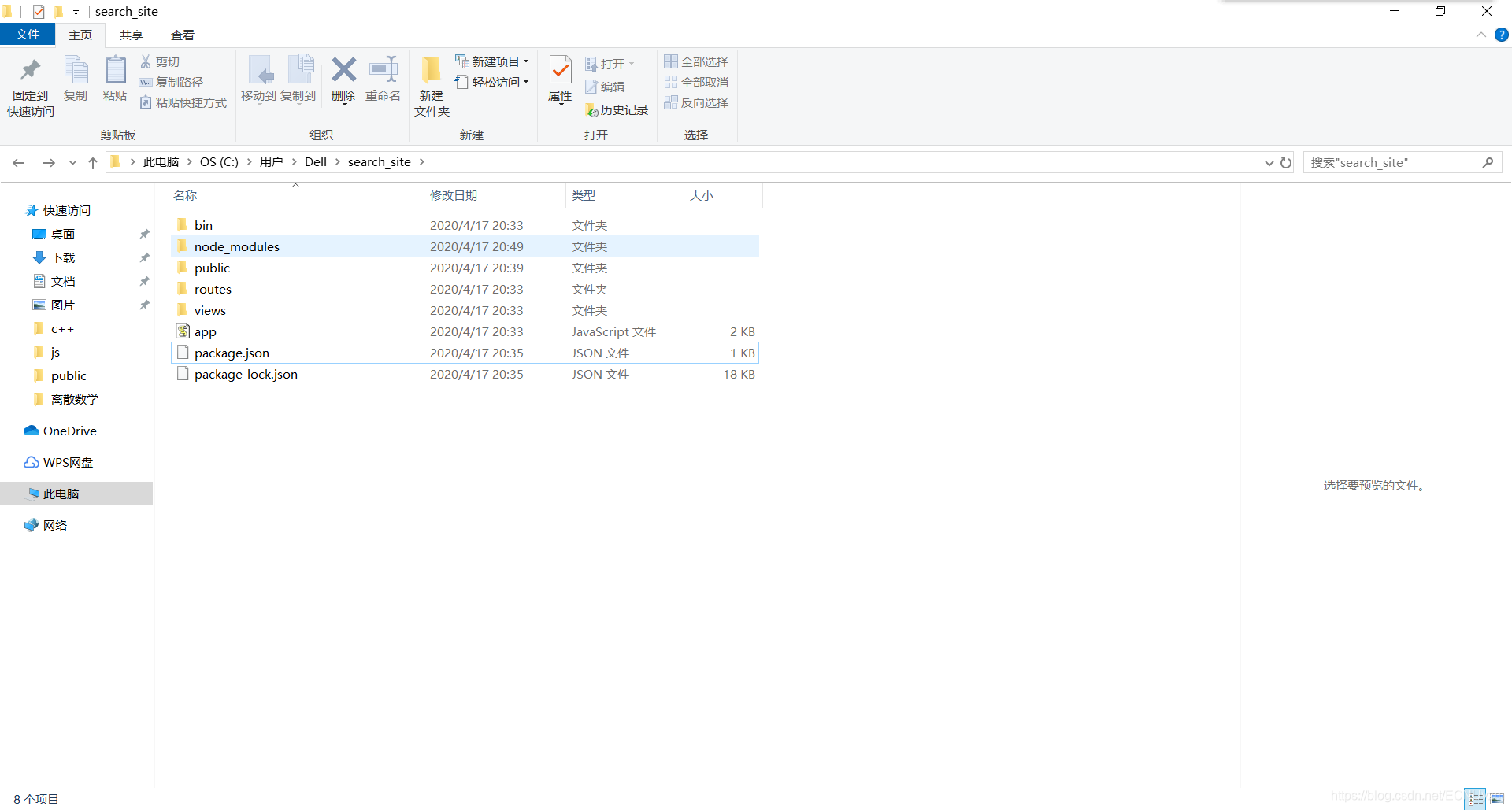Open Copy to (复制到) menu
Viewport: 1512px width, 810px height.
tap(298, 80)
